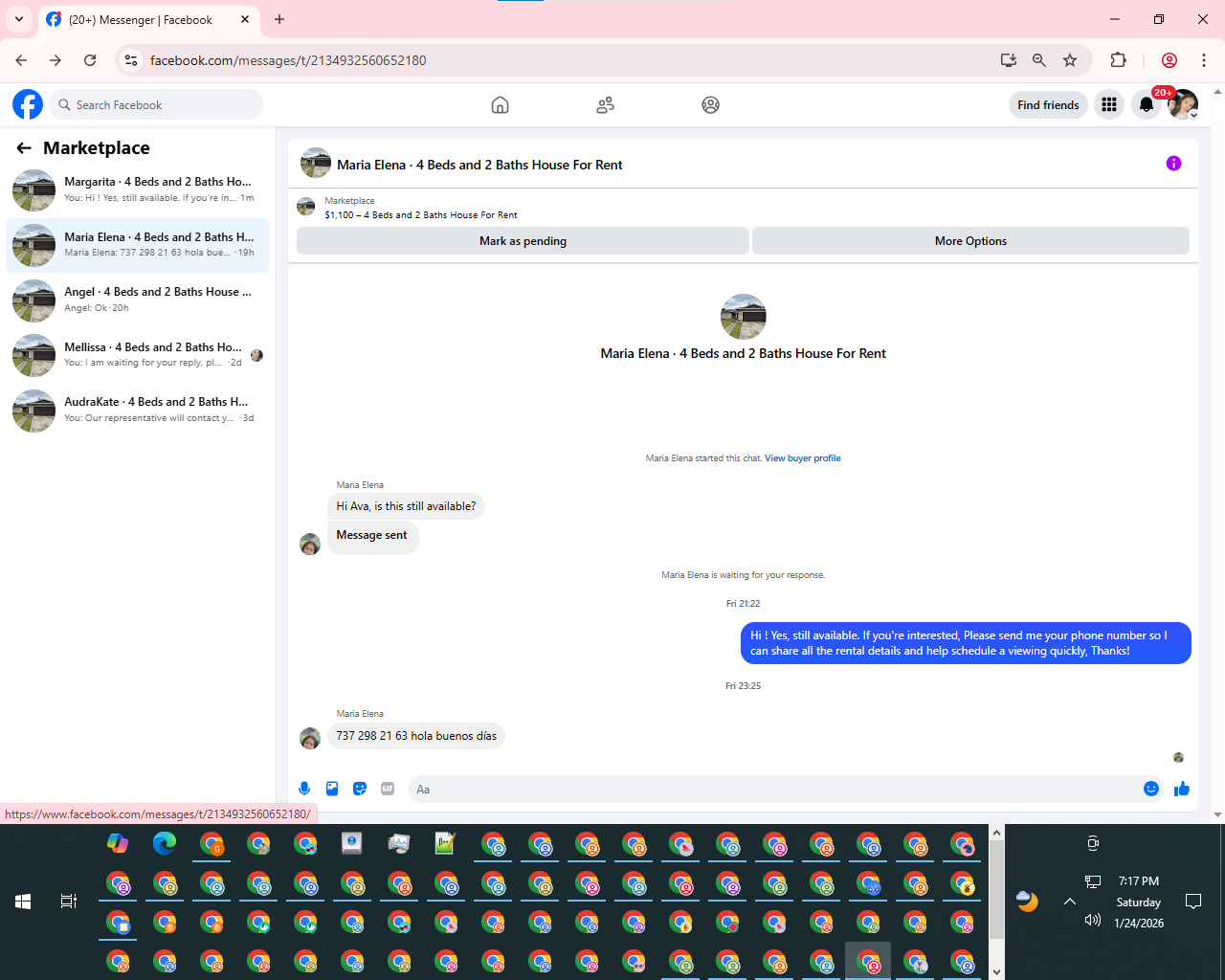Screen dimensions: 1225x980
Task: Open Facebook Home feed icon
Action: click(x=500, y=105)
